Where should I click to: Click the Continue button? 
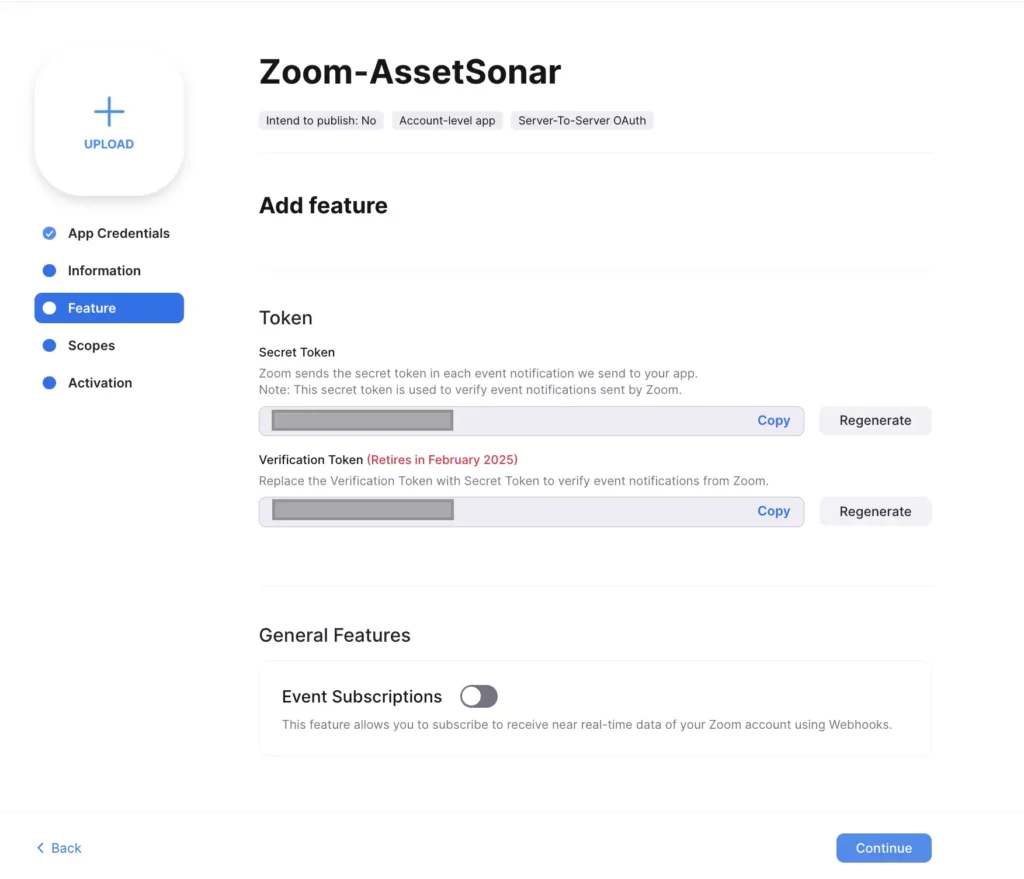pos(883,847)
